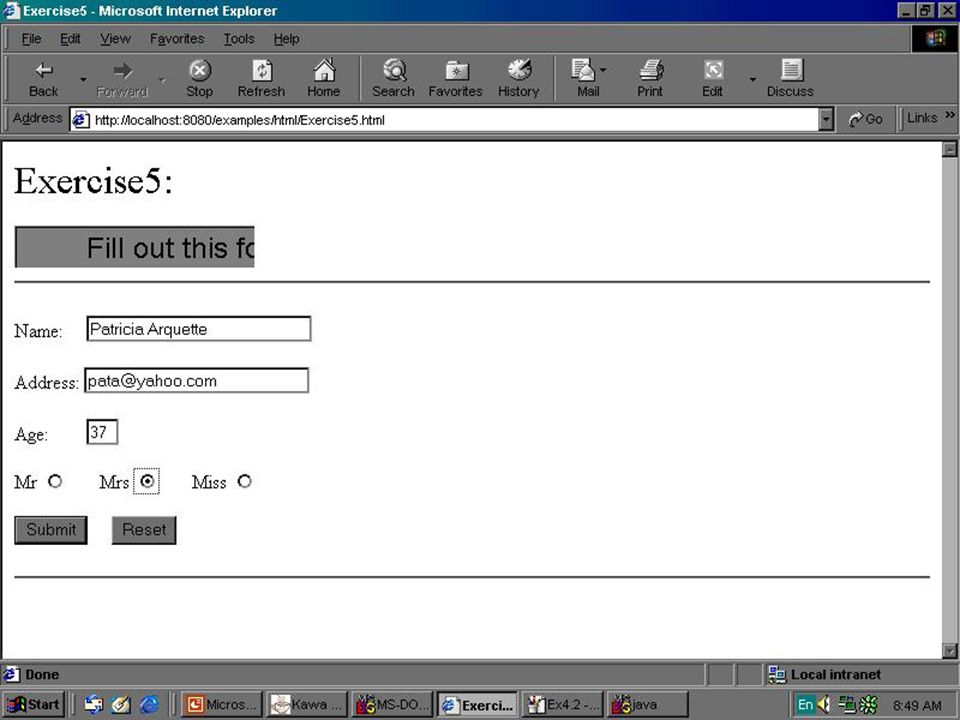Launch Internet Explorer from quick launch
Screen dimensions: 960x720
(x=149, y=705)
